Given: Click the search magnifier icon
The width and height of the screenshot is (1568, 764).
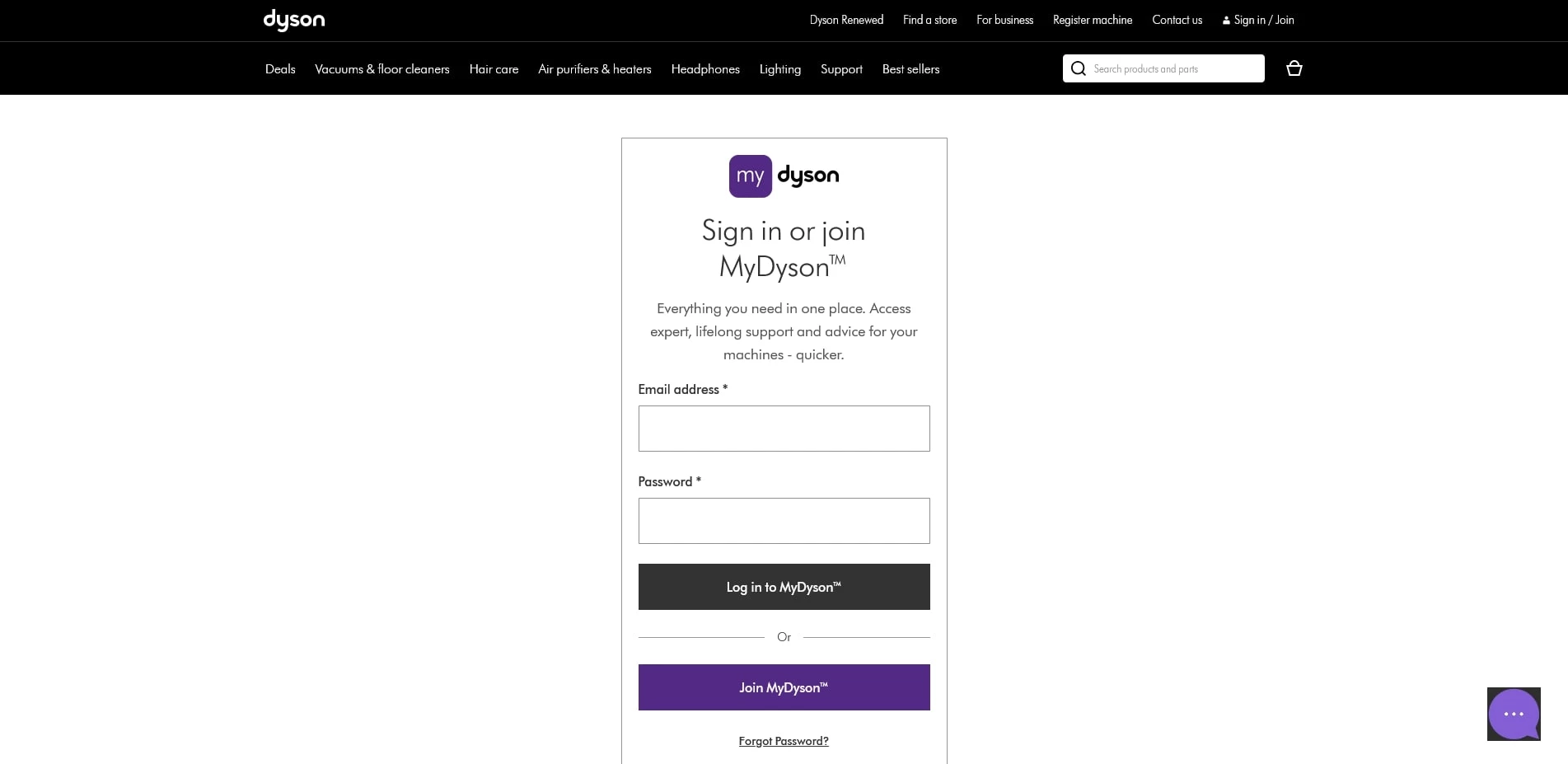Looking at the screenshot, I should click(x=1078, y=68).
